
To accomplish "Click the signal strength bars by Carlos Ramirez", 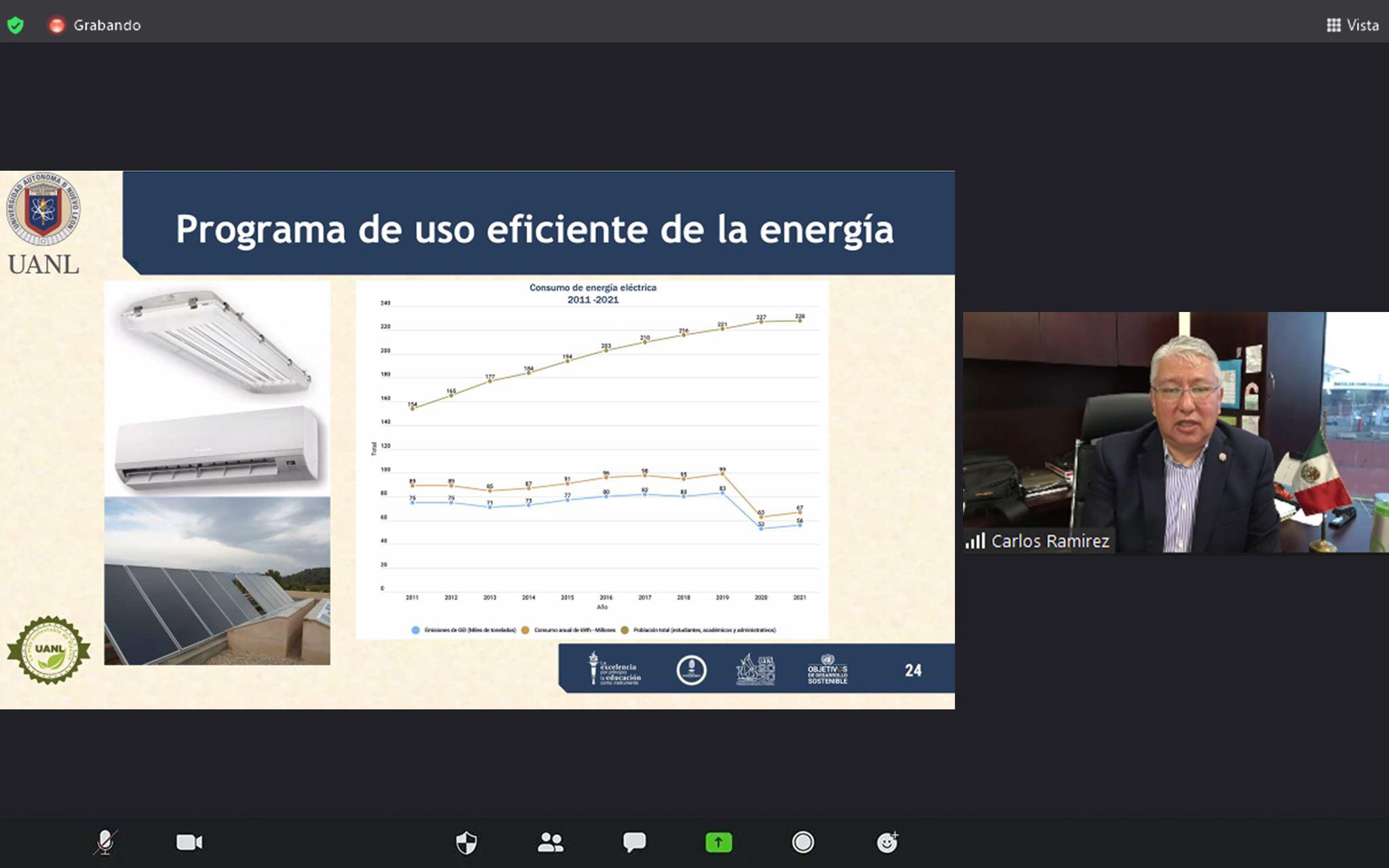I will point(975,541).
